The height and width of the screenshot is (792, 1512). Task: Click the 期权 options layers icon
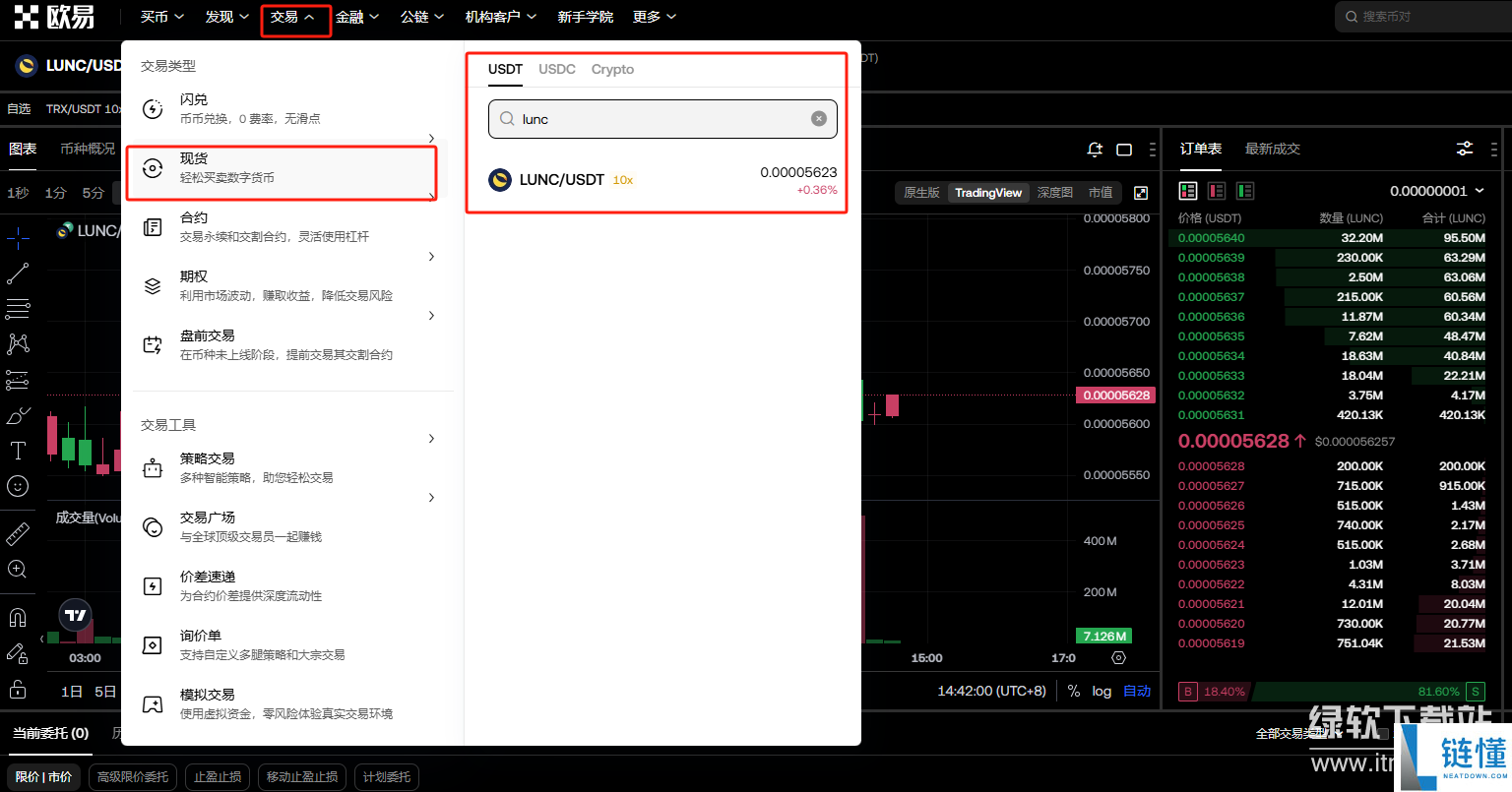click(153, 286)
